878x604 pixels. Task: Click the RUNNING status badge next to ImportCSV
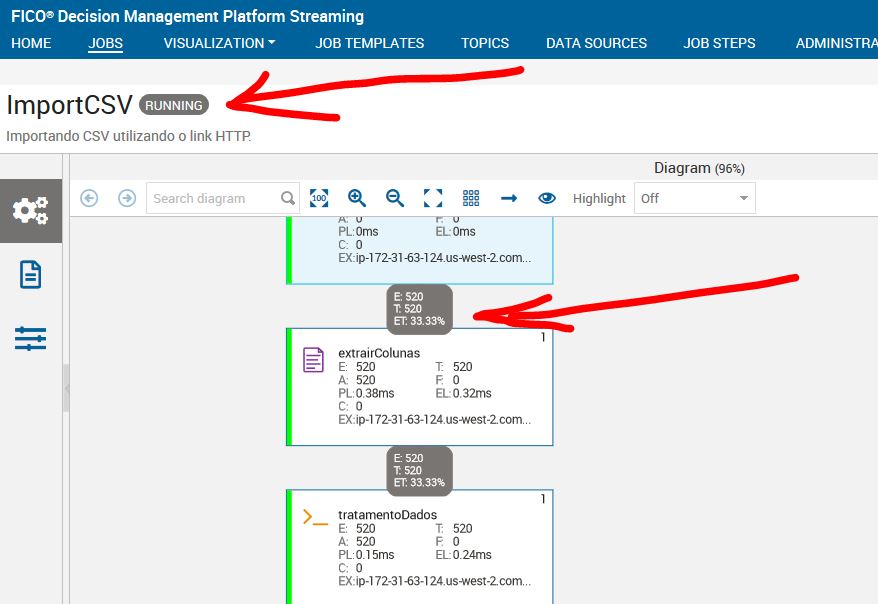click(x=174, y=105)
